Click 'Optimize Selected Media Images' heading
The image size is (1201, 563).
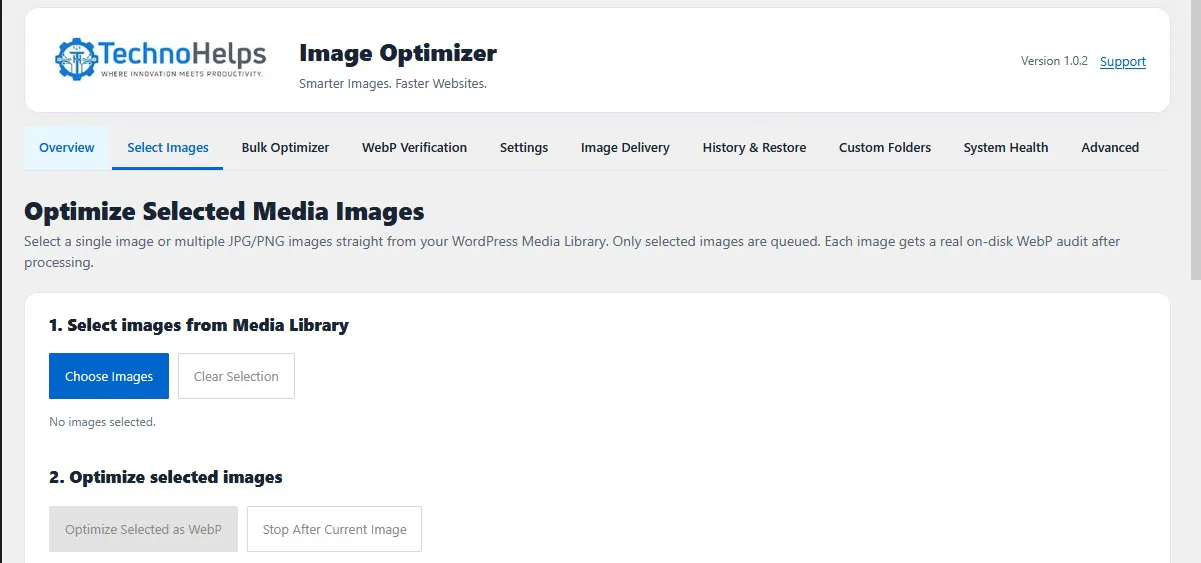224,211
